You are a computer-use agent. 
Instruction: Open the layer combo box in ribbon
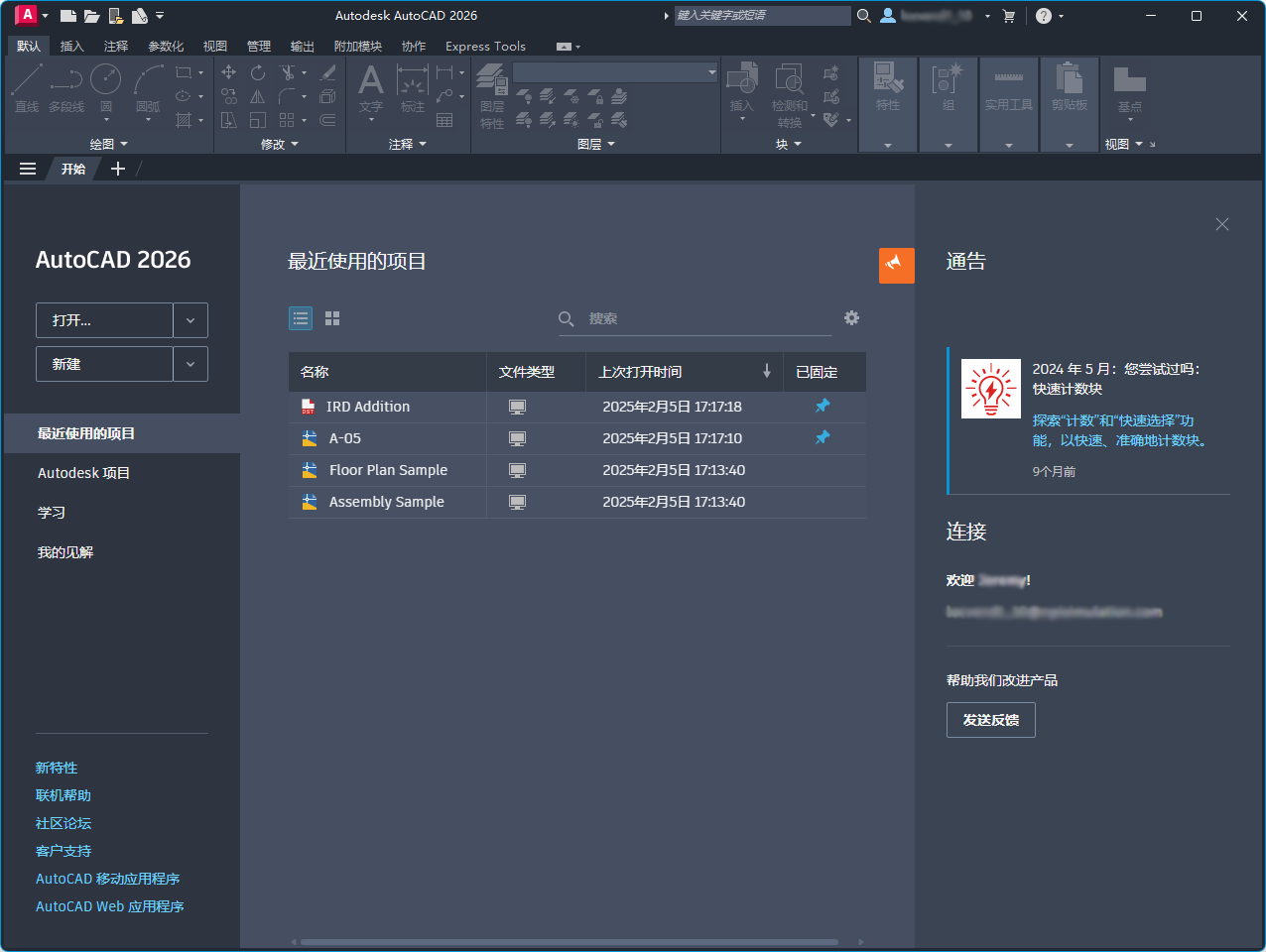tap(615, 72)
